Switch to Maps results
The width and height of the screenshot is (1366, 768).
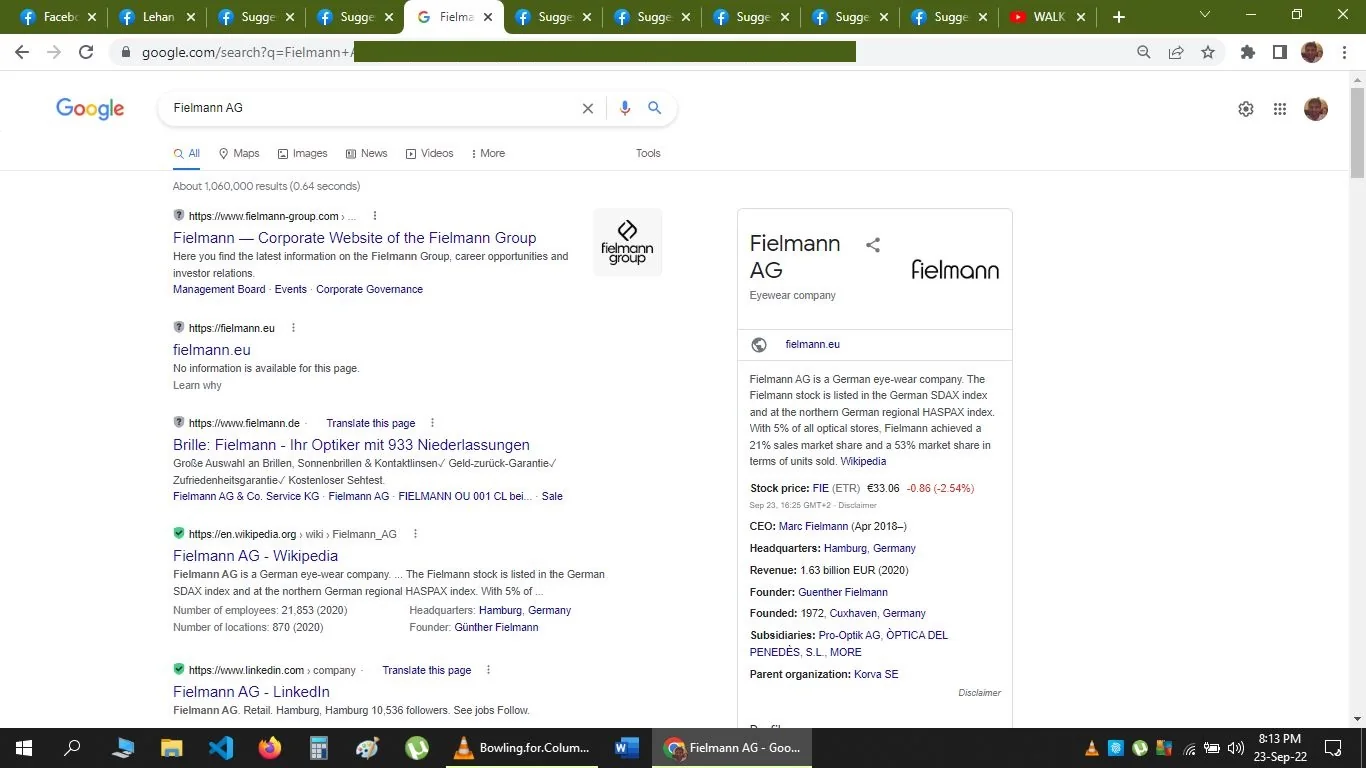point(239,153)
